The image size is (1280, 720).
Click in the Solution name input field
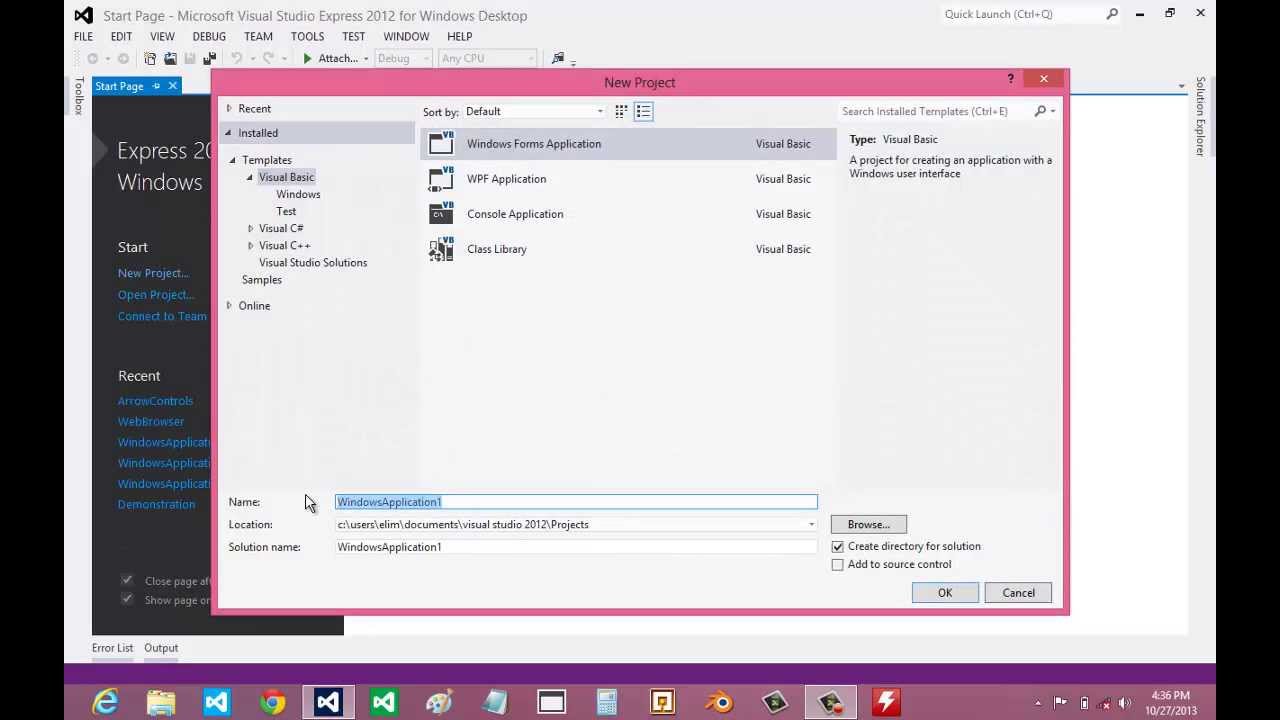pos(576,547)
